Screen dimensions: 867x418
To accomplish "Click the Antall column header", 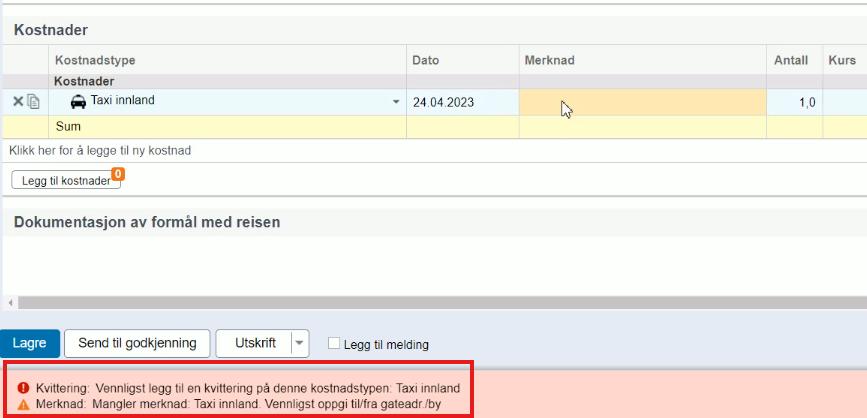I will coord(790,61).
